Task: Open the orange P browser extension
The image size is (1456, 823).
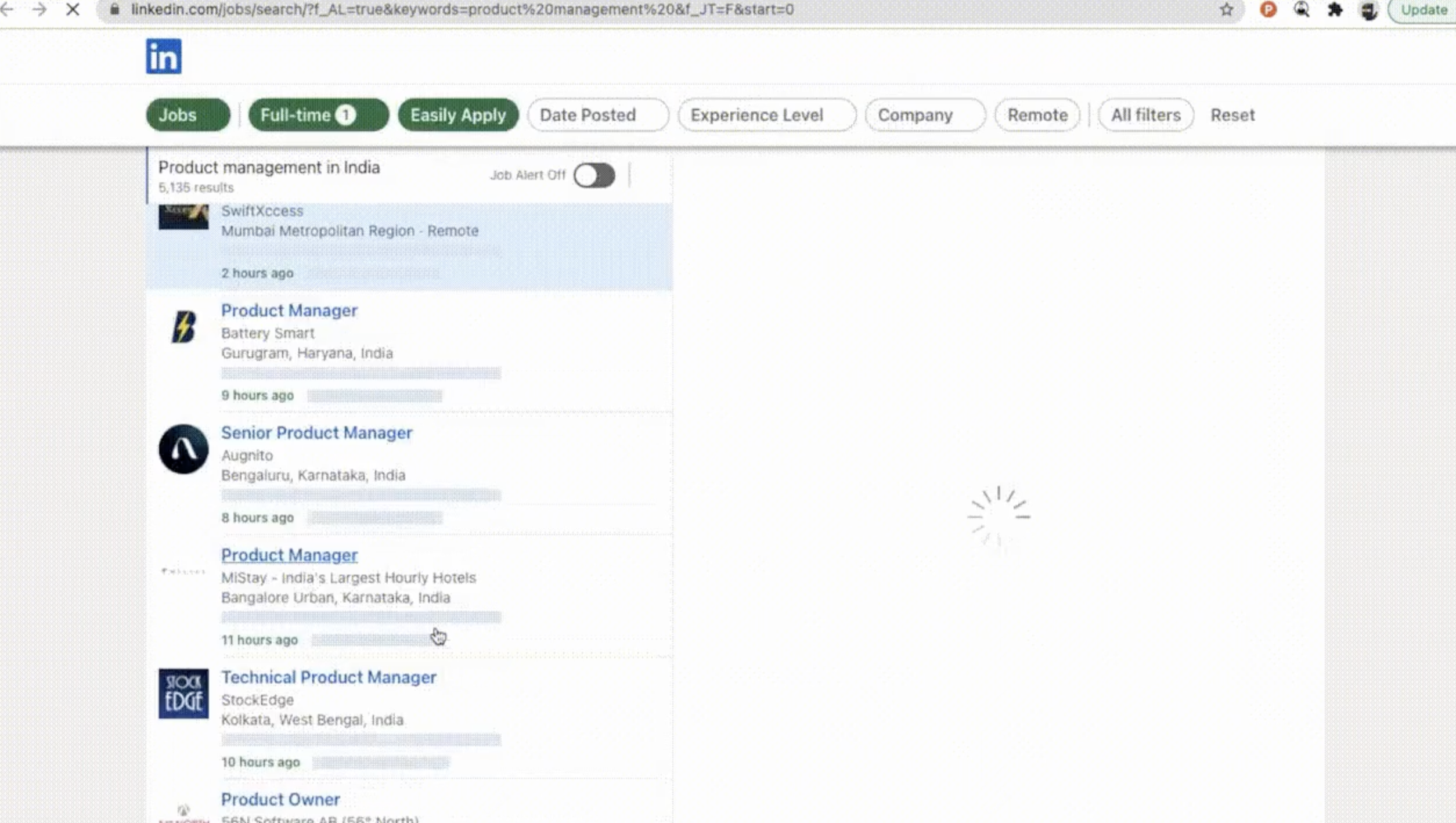Action: tap(1268, 9)
